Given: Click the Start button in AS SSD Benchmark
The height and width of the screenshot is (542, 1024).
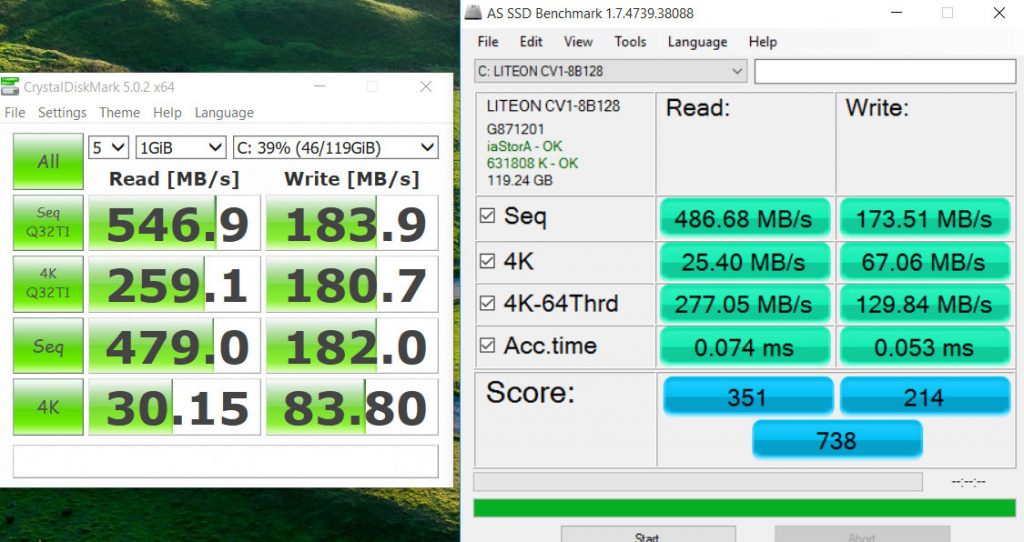Looking at the screenshot, I should tap(648, 534).
